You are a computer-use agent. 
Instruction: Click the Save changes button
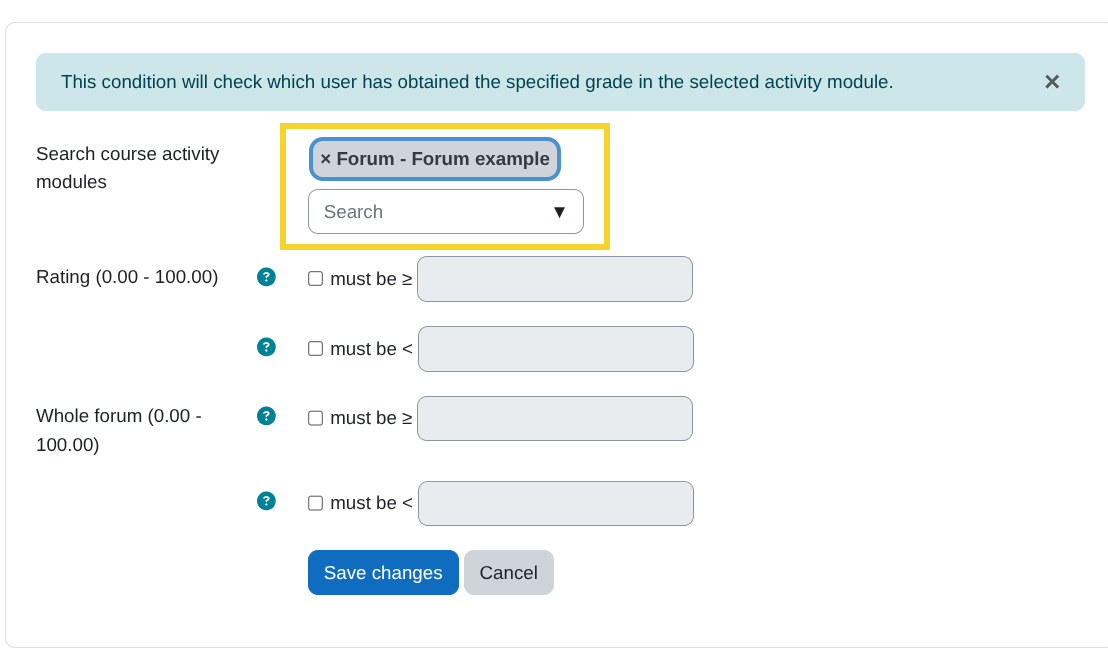pos(383,572)
